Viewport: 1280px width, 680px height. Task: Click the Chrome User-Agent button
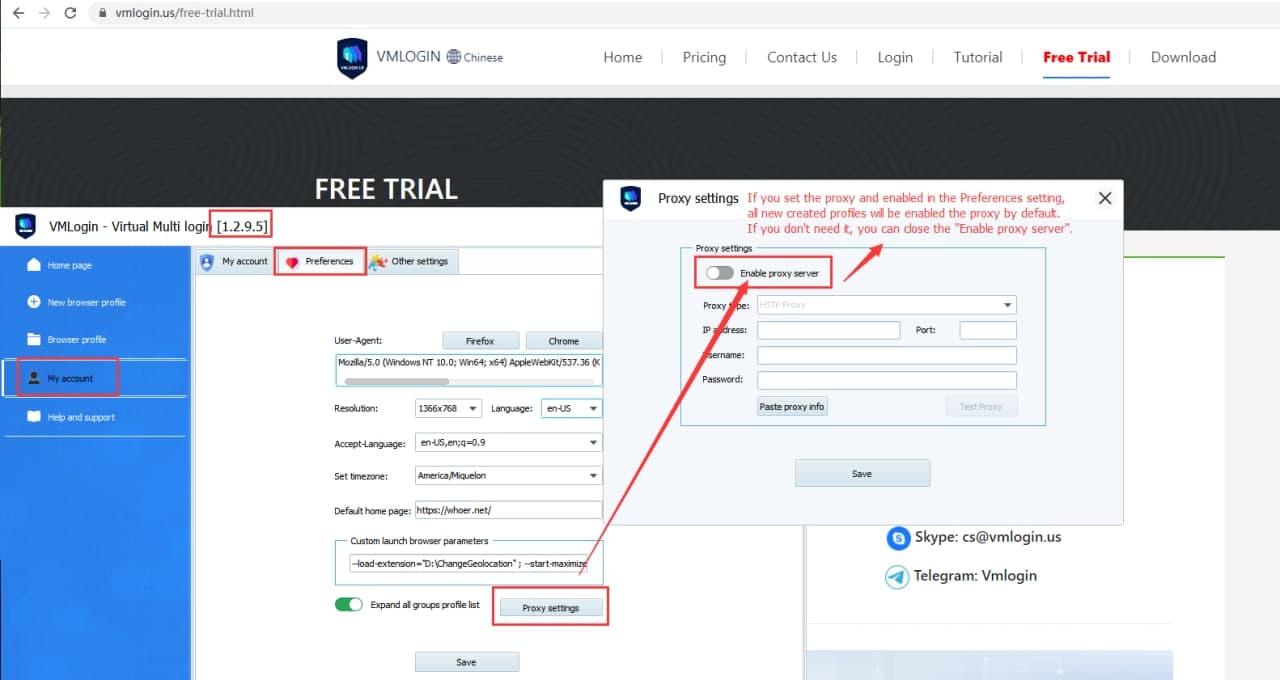(x=563, y=341)
